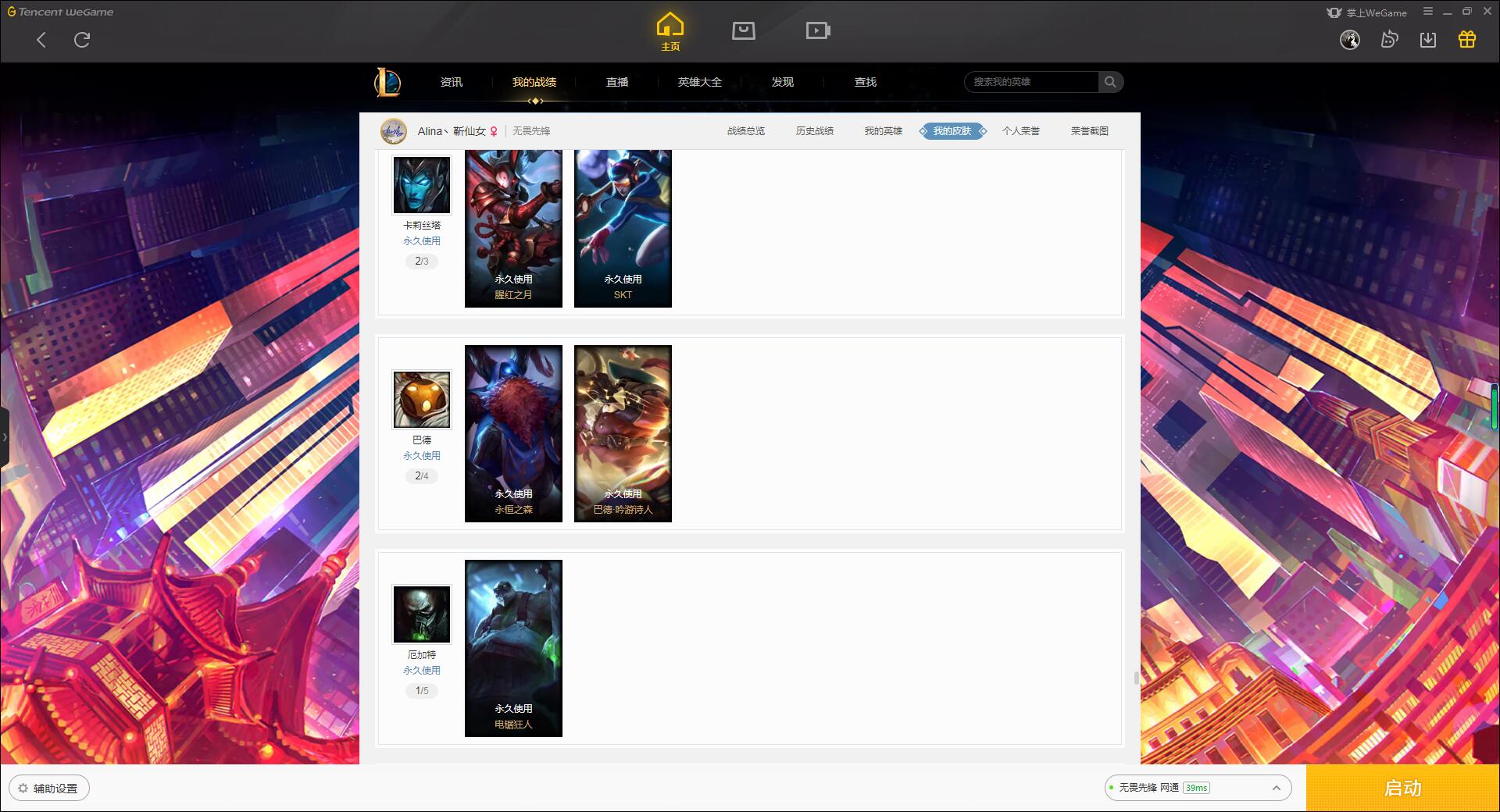Open the store bag icon

(x=744, y=31)
